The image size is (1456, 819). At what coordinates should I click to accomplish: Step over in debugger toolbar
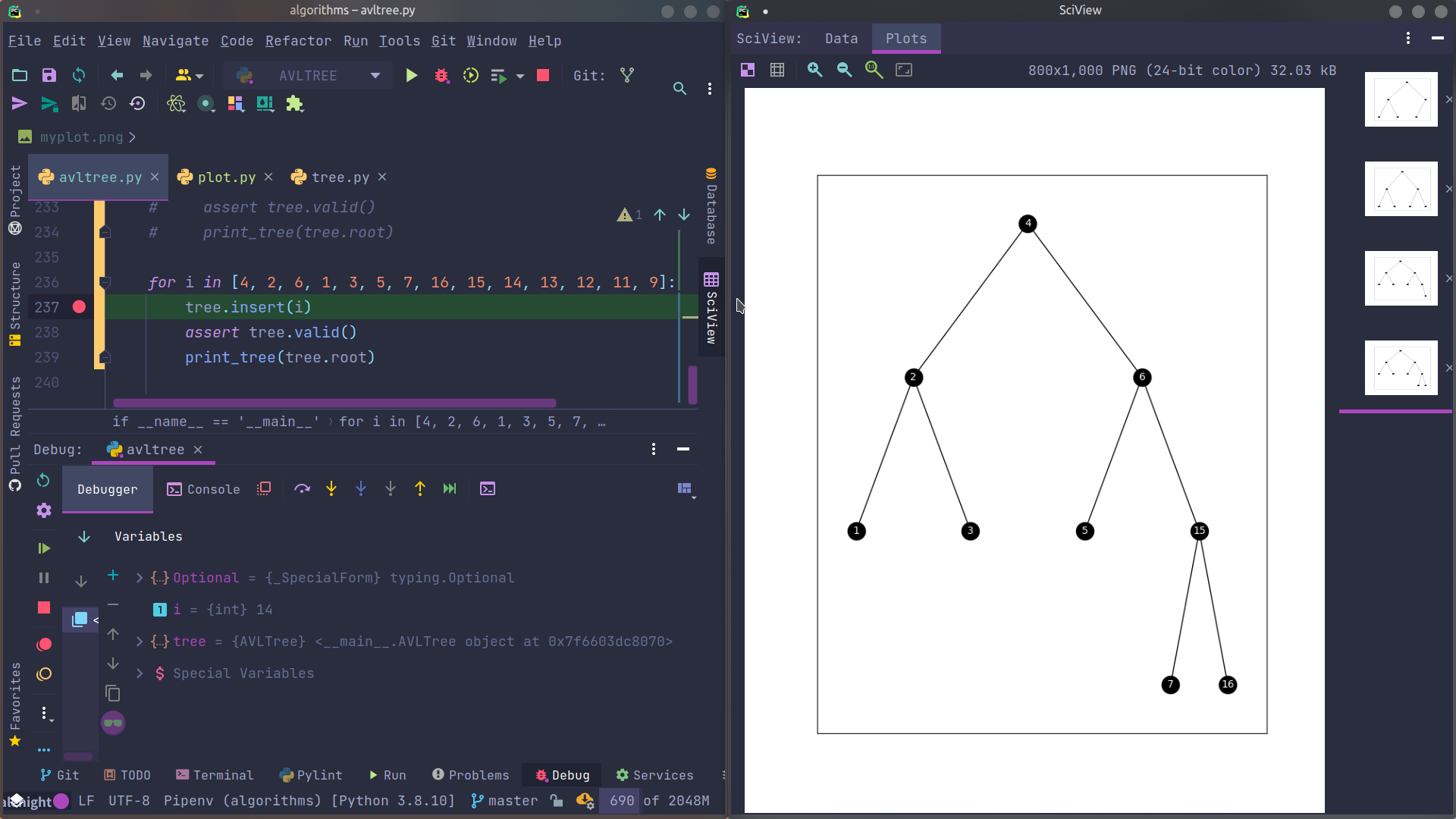[302, 489]
